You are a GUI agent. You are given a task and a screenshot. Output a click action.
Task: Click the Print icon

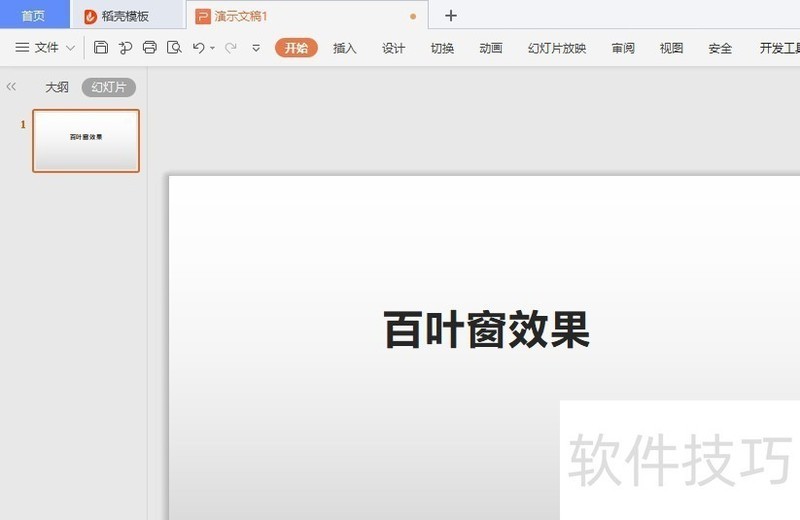pyautogui.click(x=149, y=47)
